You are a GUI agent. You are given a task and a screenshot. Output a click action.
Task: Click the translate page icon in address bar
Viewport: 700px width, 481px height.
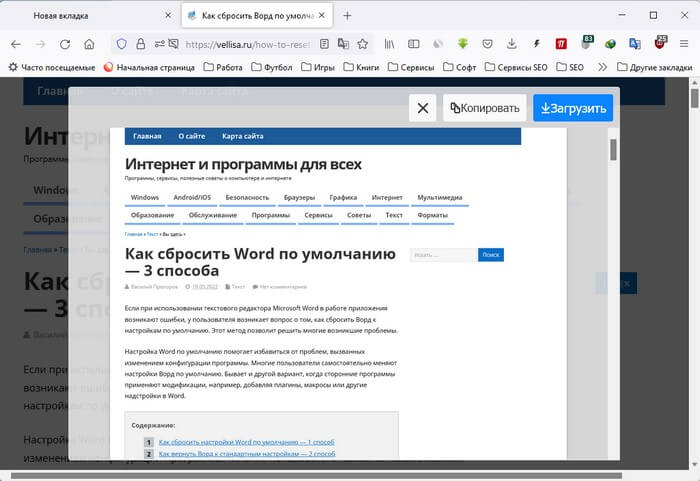(x=343, y=44)
